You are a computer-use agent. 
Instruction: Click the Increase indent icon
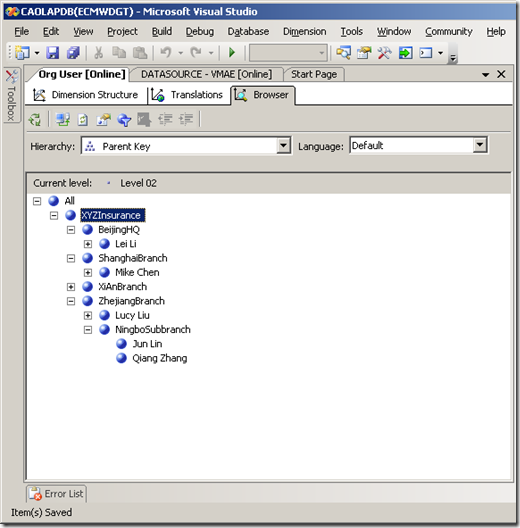(186, 119)
